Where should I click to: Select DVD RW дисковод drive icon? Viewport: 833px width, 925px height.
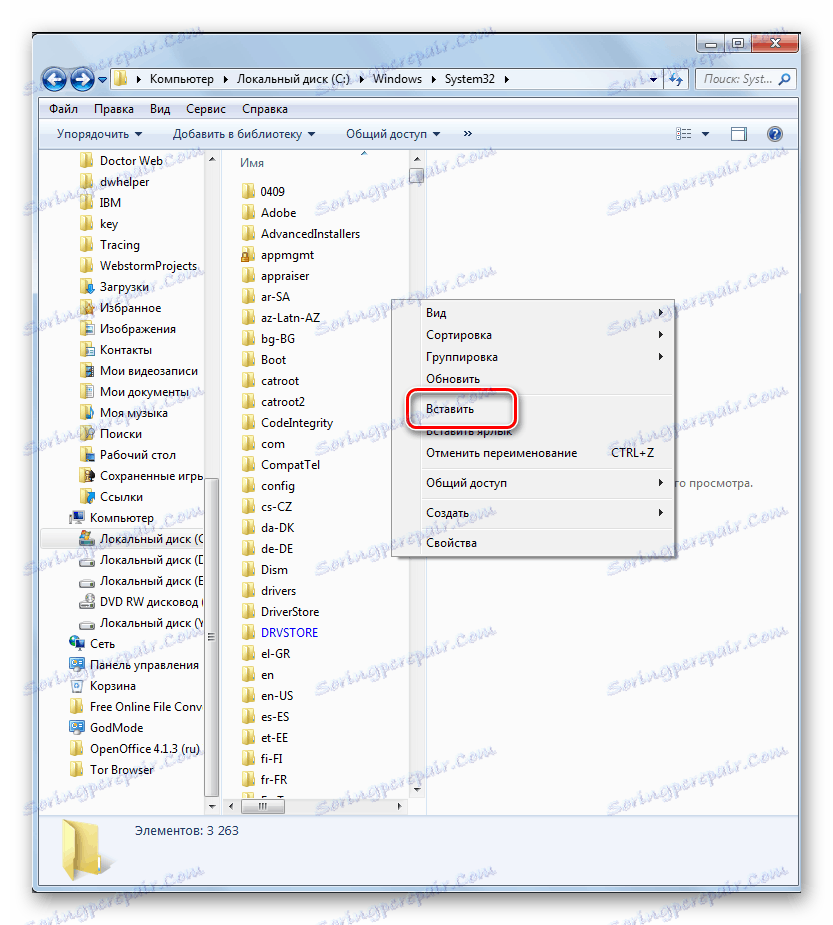(87, 602)
